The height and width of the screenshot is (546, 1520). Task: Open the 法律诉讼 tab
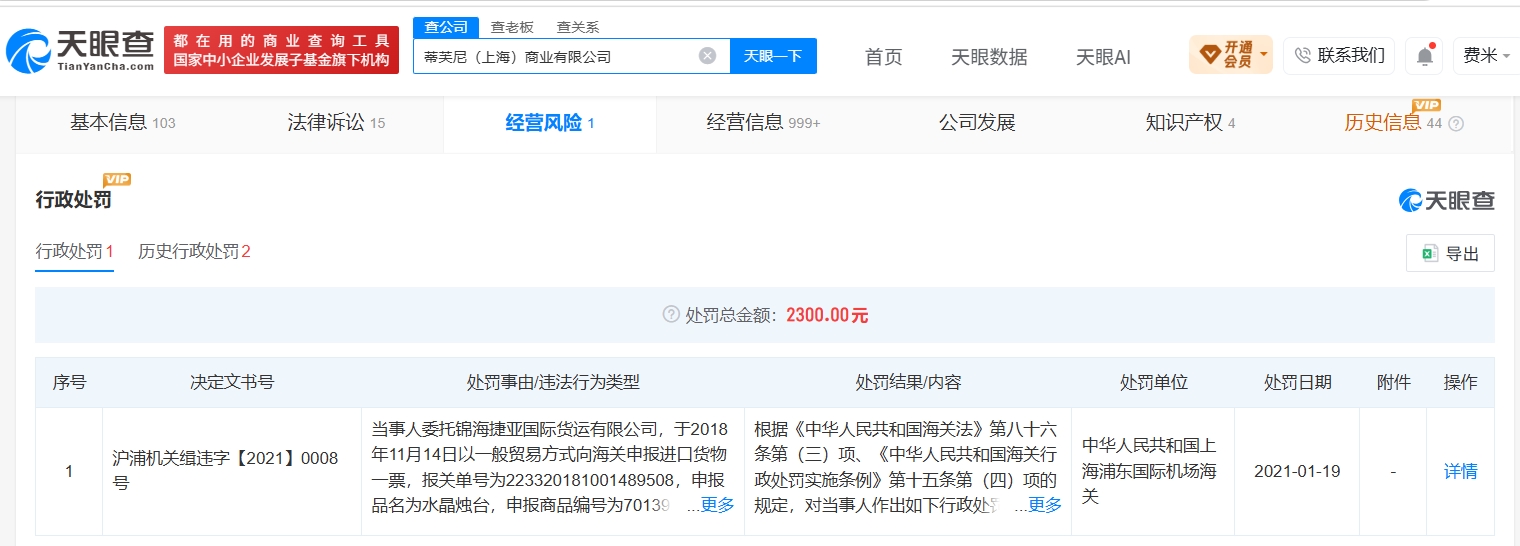(x=336, y=123)
